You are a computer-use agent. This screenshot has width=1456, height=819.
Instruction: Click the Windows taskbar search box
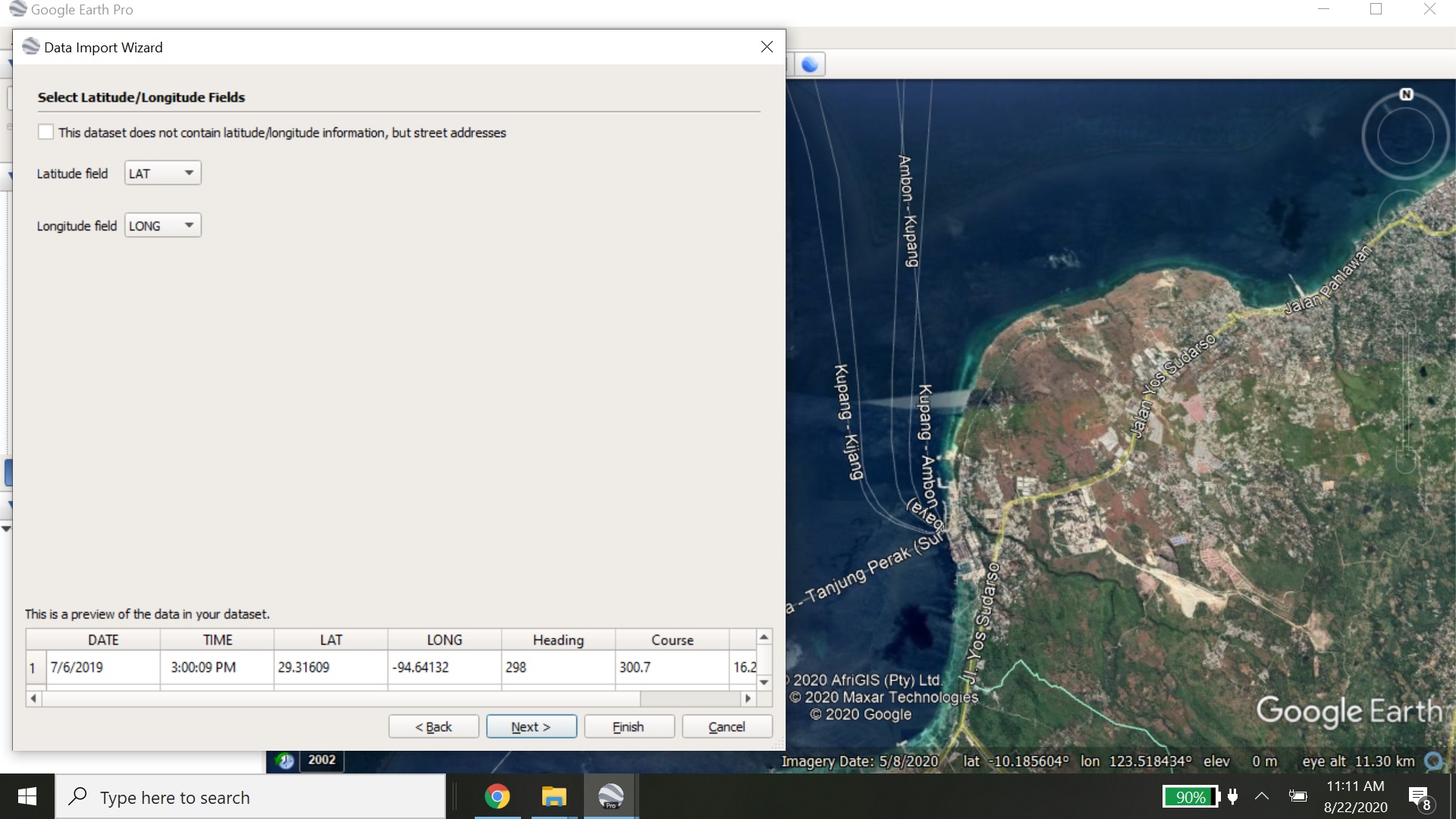pyautogui.click(x=250, y=797)
